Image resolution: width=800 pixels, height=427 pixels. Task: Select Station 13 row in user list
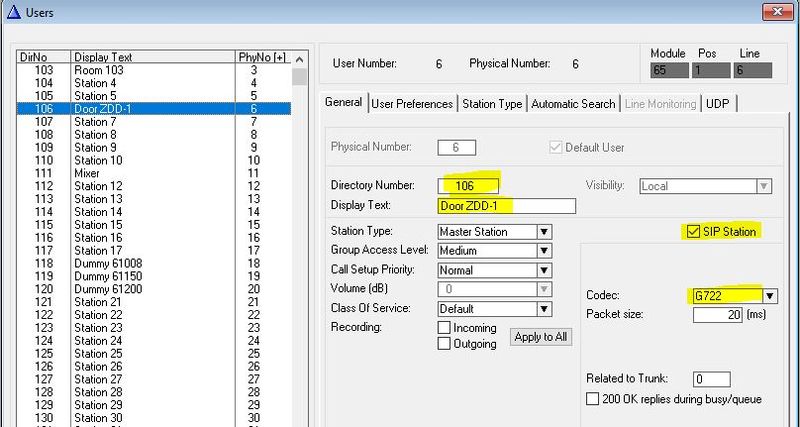click(154, 199)
